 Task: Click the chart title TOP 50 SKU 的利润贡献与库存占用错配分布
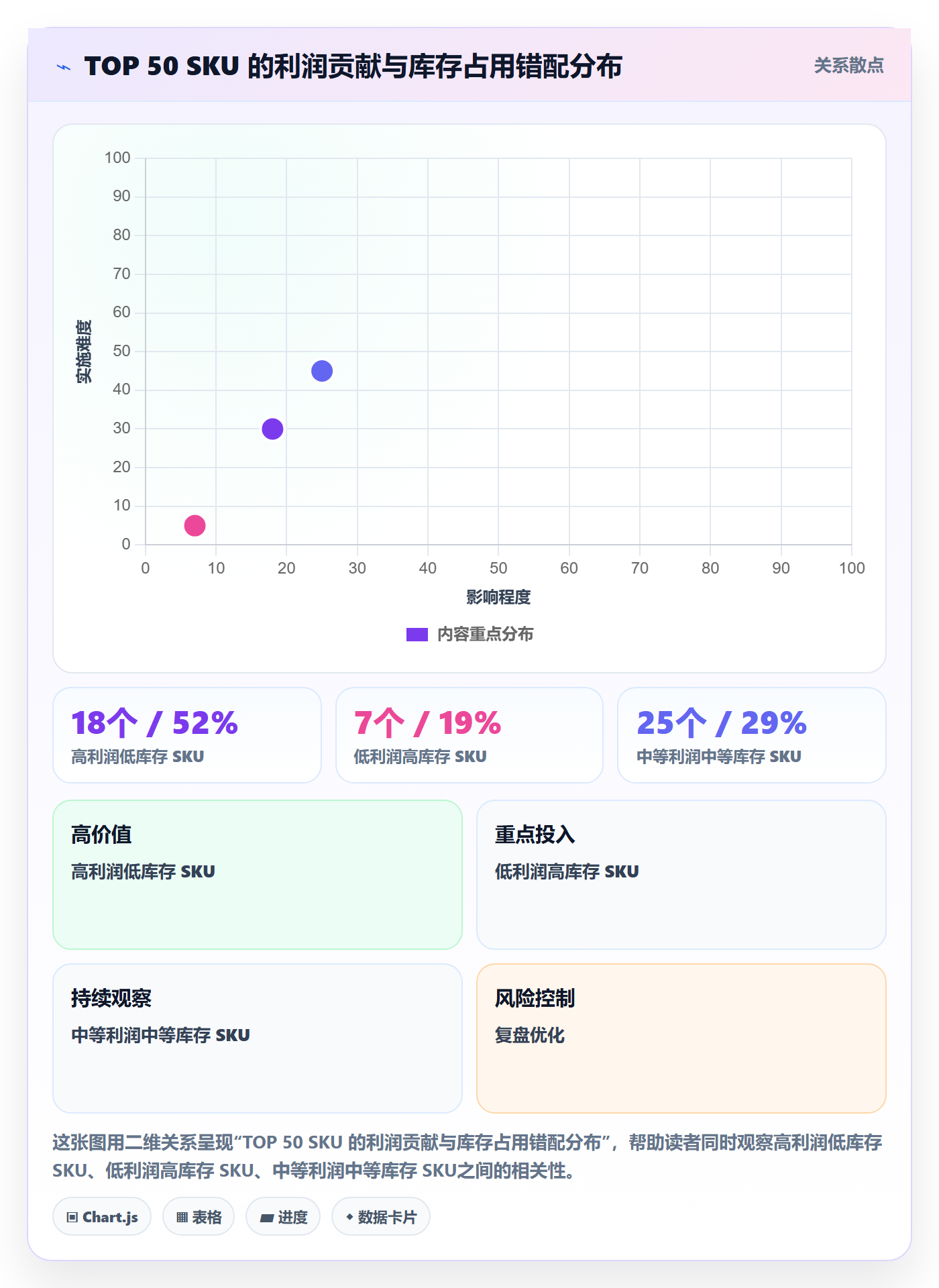353,66
